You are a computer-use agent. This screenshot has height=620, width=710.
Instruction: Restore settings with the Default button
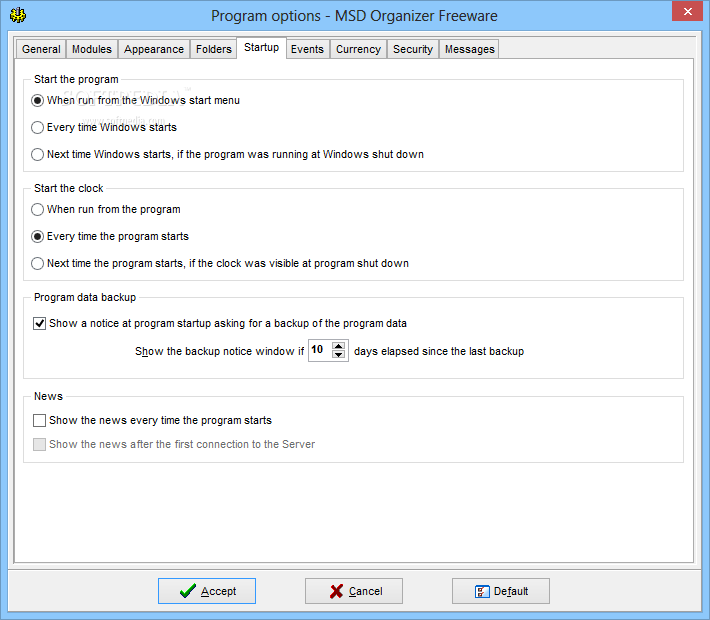[x=501, y=591]
